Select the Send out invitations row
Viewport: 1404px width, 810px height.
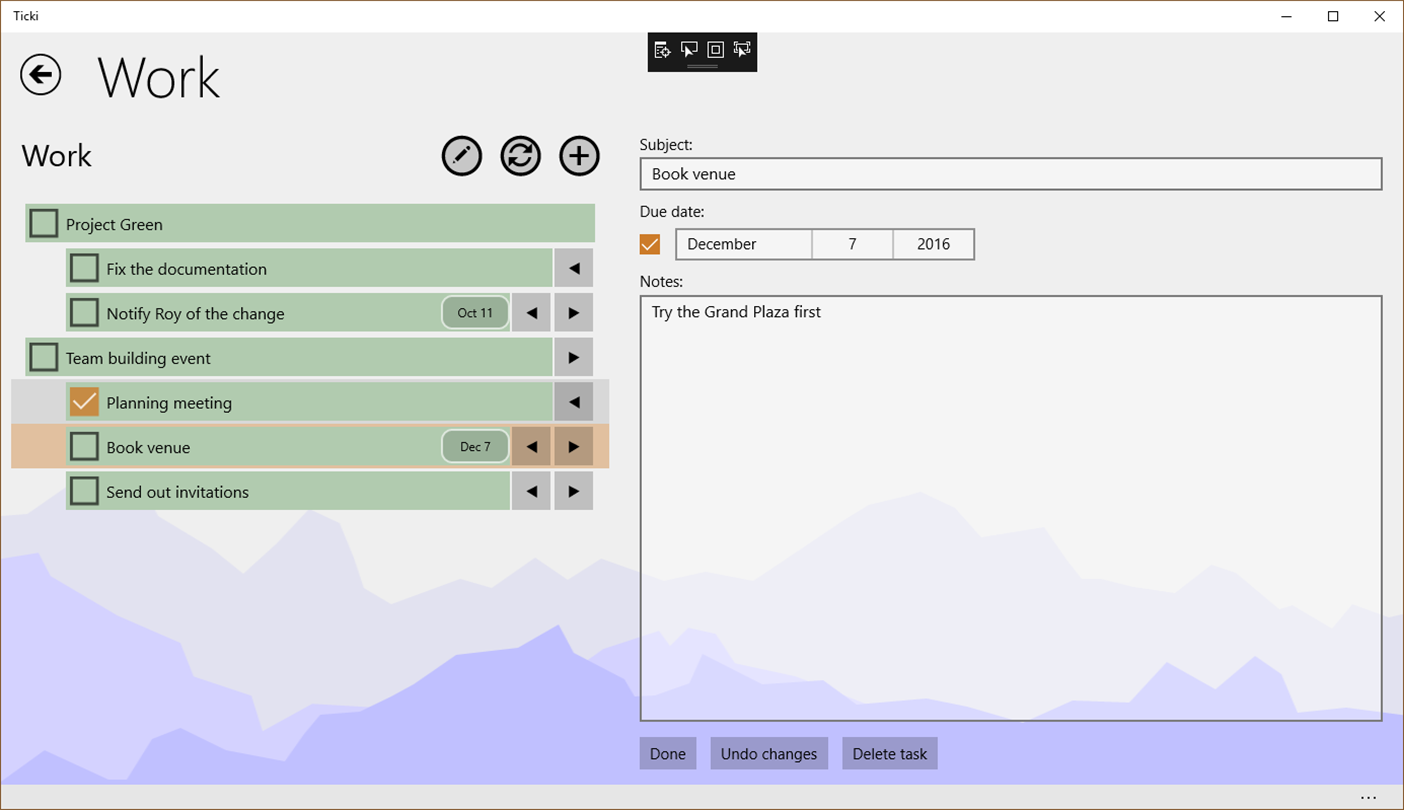coord(288,491)
